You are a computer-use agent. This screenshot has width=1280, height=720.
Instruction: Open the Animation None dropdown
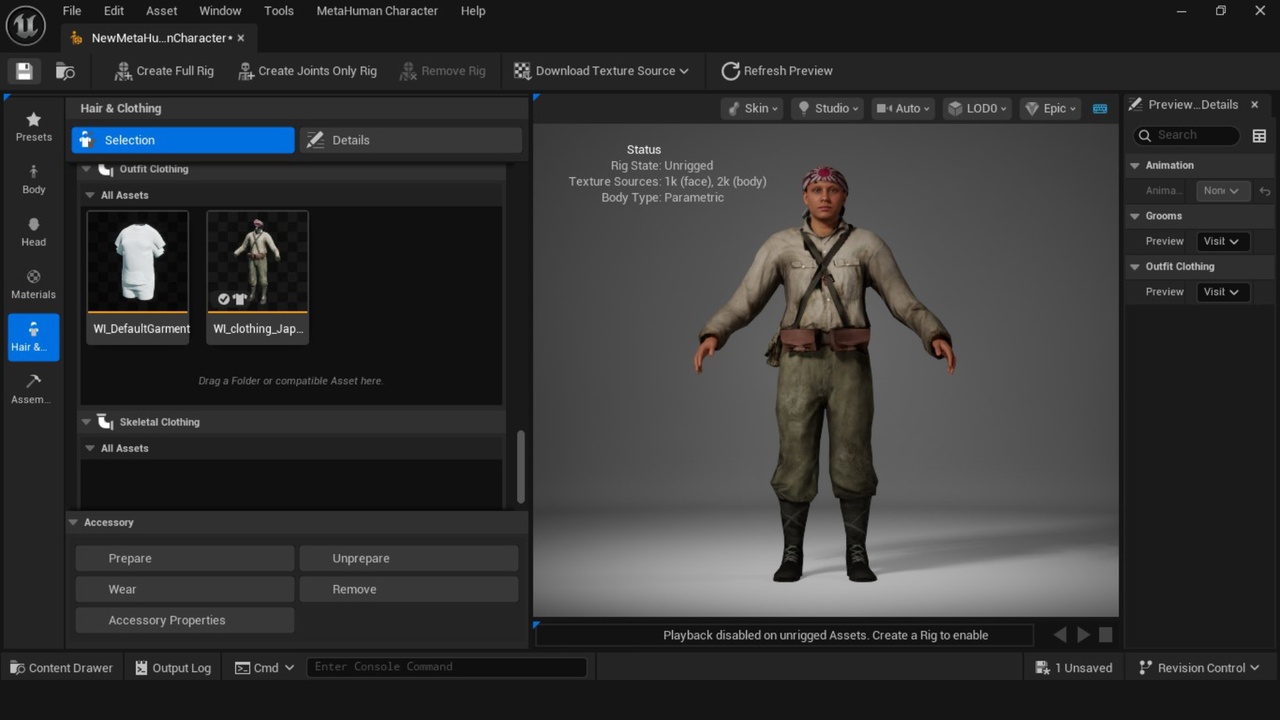pos(1222,190)
